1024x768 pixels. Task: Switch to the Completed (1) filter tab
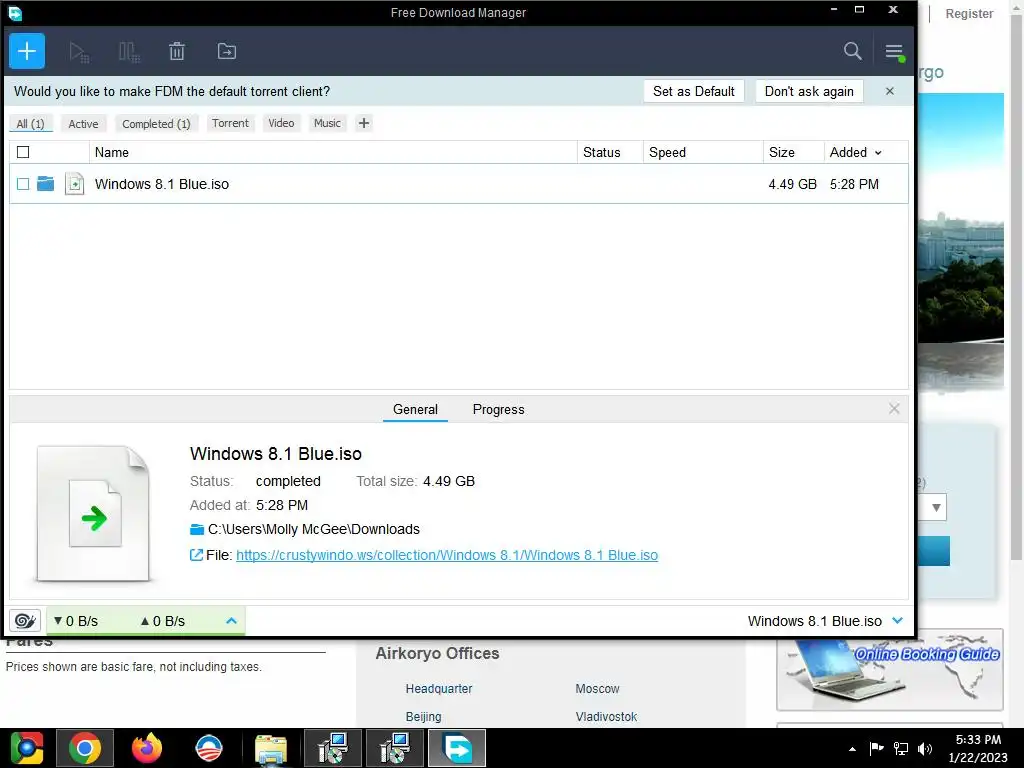pos(156,123)
